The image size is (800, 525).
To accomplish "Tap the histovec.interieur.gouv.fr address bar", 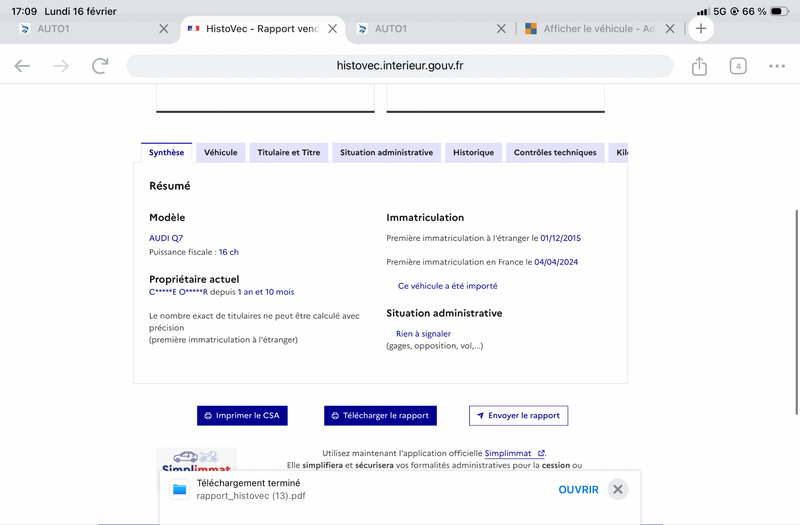I will coord(400,66).
